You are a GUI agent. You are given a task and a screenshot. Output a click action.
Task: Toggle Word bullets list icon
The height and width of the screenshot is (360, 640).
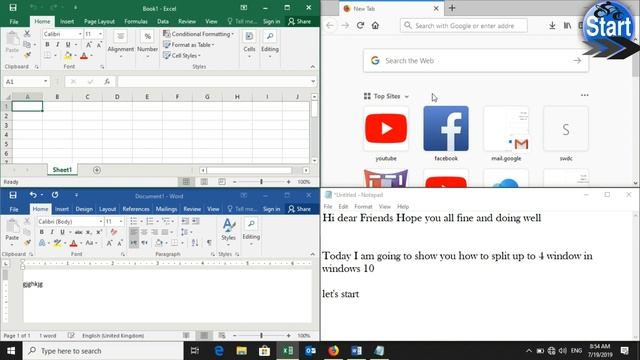[x=133, y=221]
